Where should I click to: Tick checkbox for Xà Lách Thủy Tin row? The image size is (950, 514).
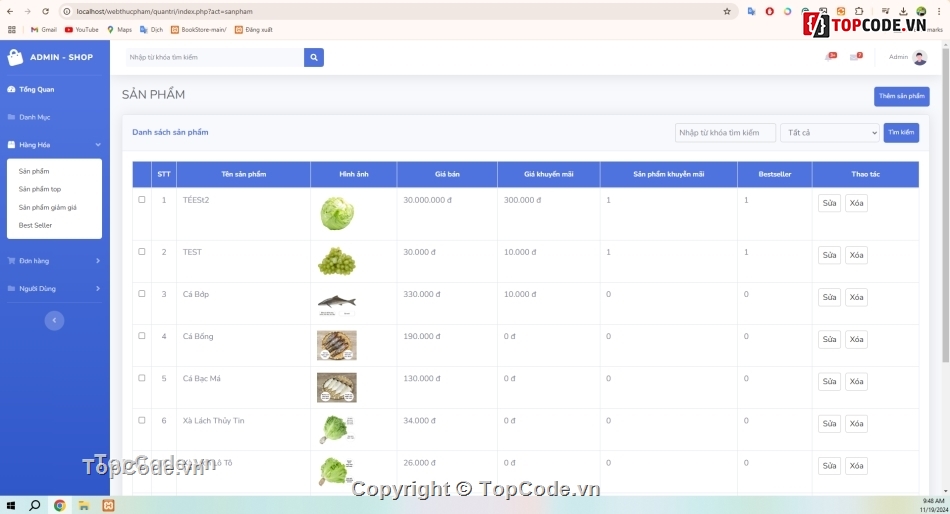[142, 420]
